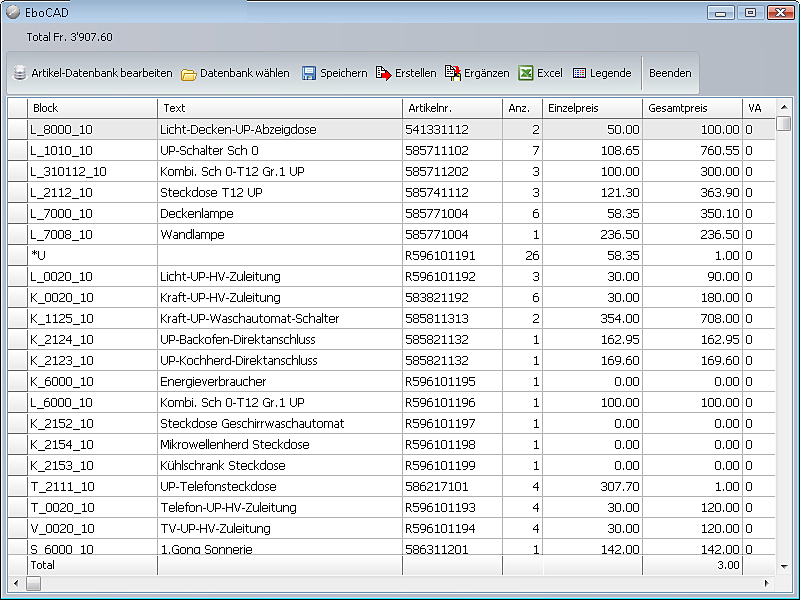Open Datenbank wählen folder icon
This screenshot has width=800, height=600.
189,73
